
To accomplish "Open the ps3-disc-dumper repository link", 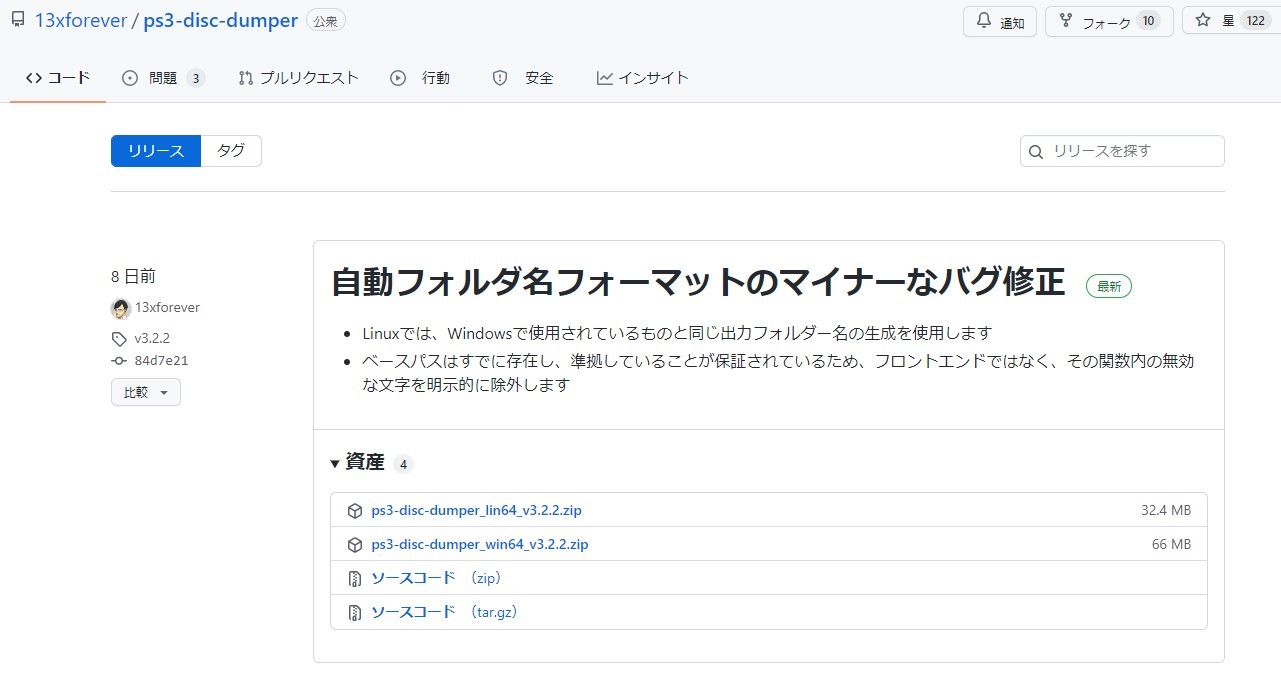I will click(220, 21).
